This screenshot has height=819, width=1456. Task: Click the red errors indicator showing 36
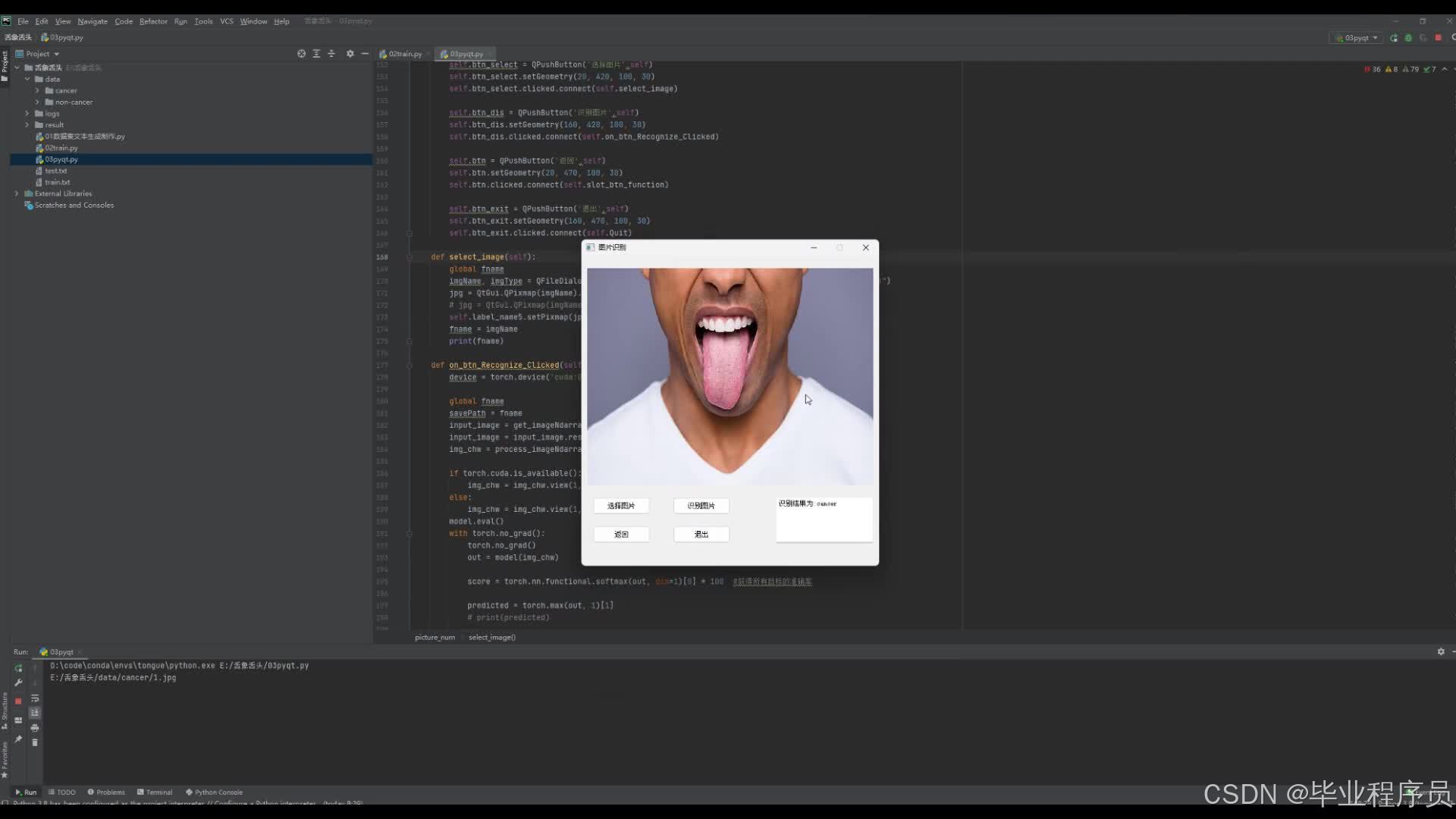(1373, 69)
